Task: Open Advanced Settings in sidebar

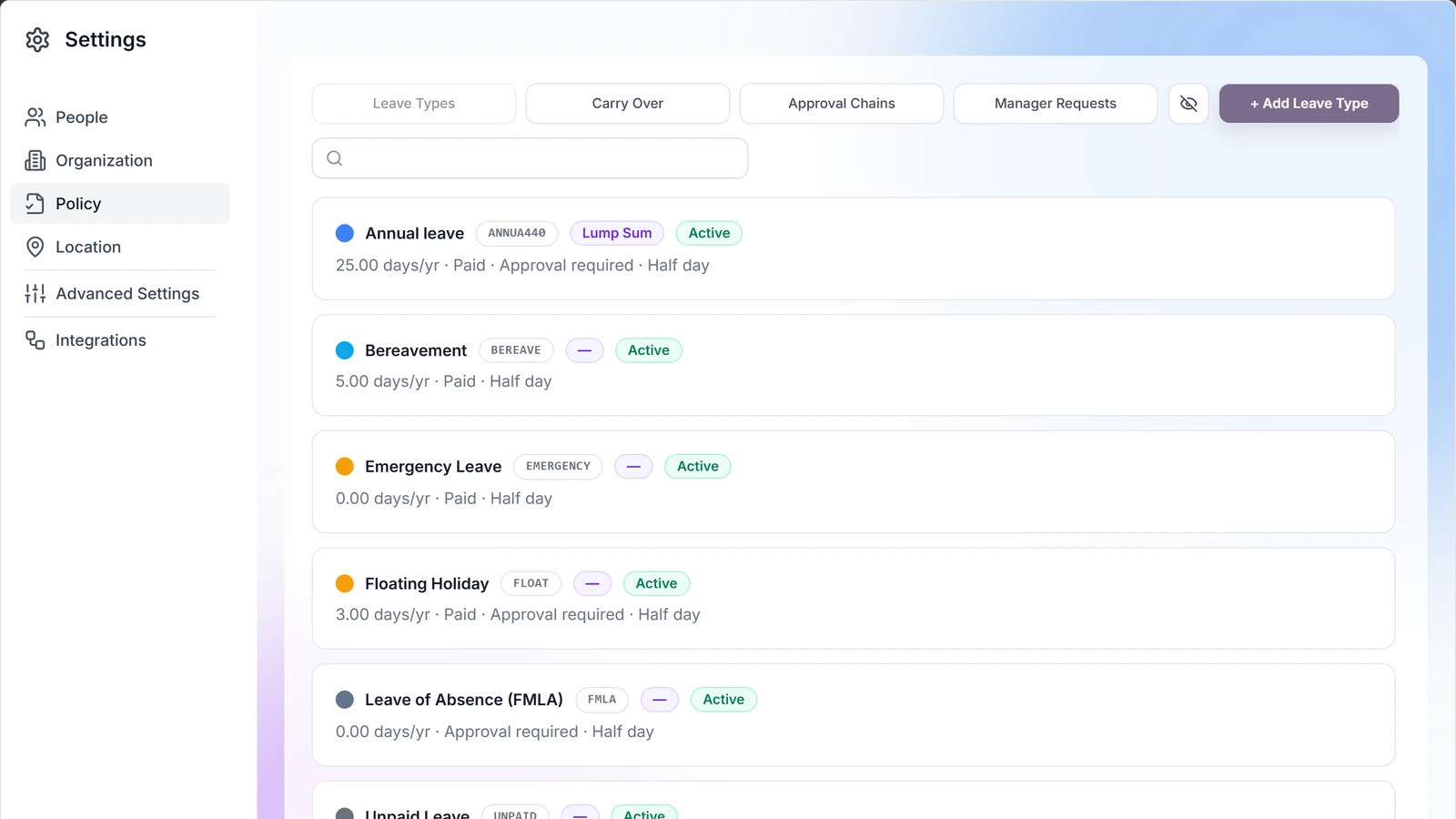Action: pos(120,293)
